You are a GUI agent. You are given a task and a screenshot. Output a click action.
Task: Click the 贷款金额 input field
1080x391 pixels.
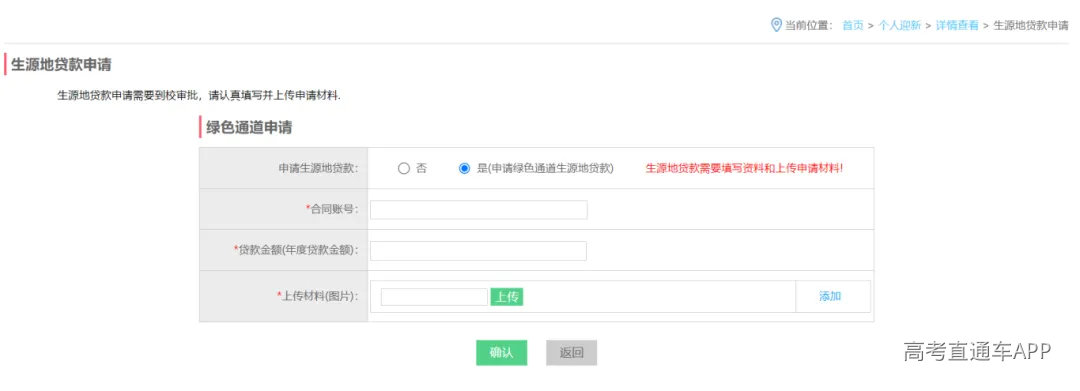tap(479, 251)
